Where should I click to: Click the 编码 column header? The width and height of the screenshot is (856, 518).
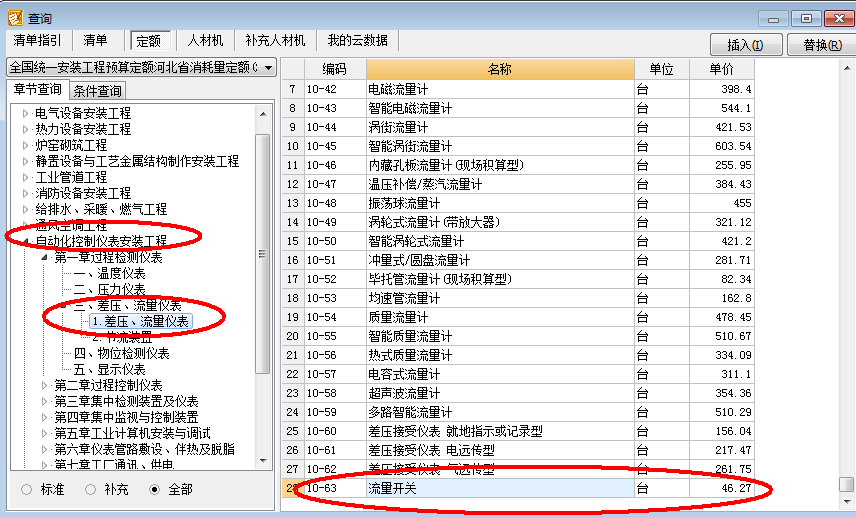[x=335, y=69]
